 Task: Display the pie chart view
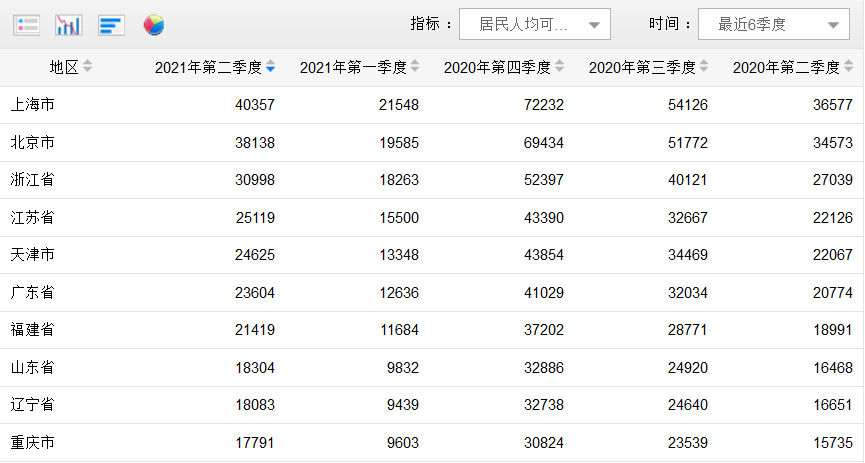coord(154,25)
